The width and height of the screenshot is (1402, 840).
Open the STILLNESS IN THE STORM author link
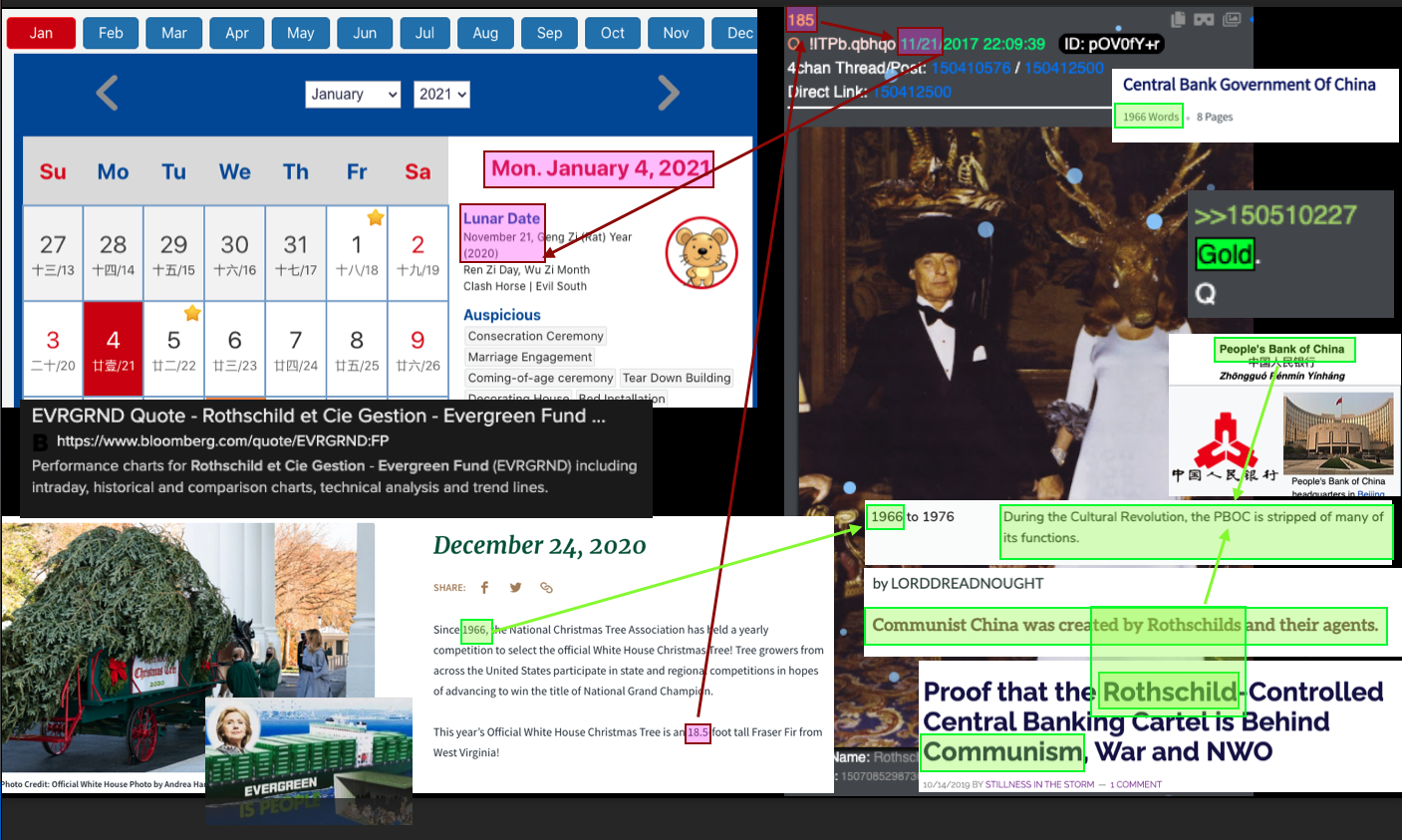[x=1040, y=784]
